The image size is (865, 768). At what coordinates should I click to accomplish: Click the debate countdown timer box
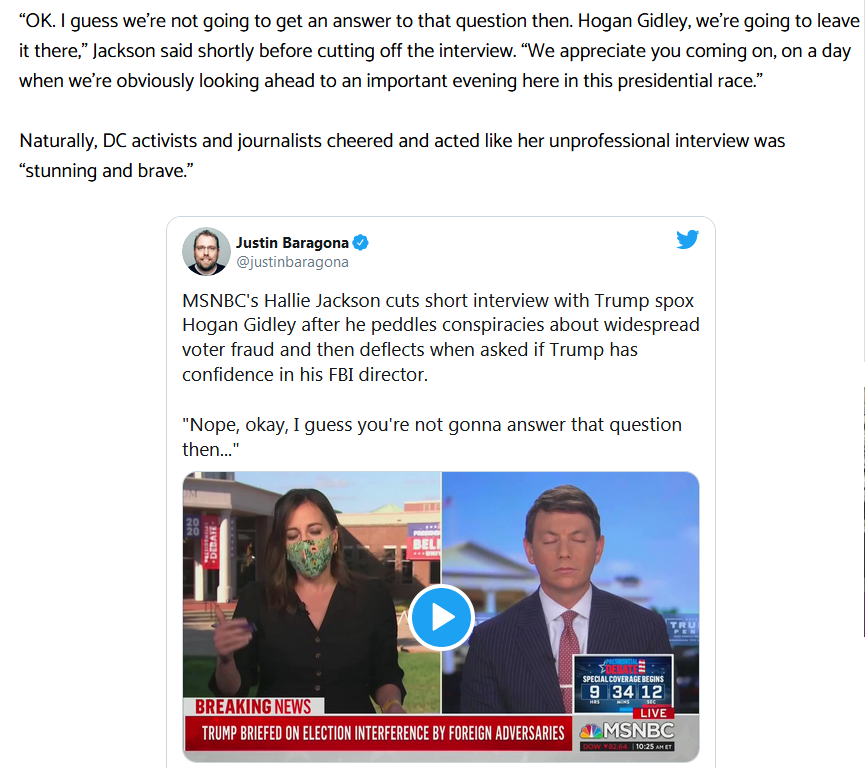click(x=623, y=684)
